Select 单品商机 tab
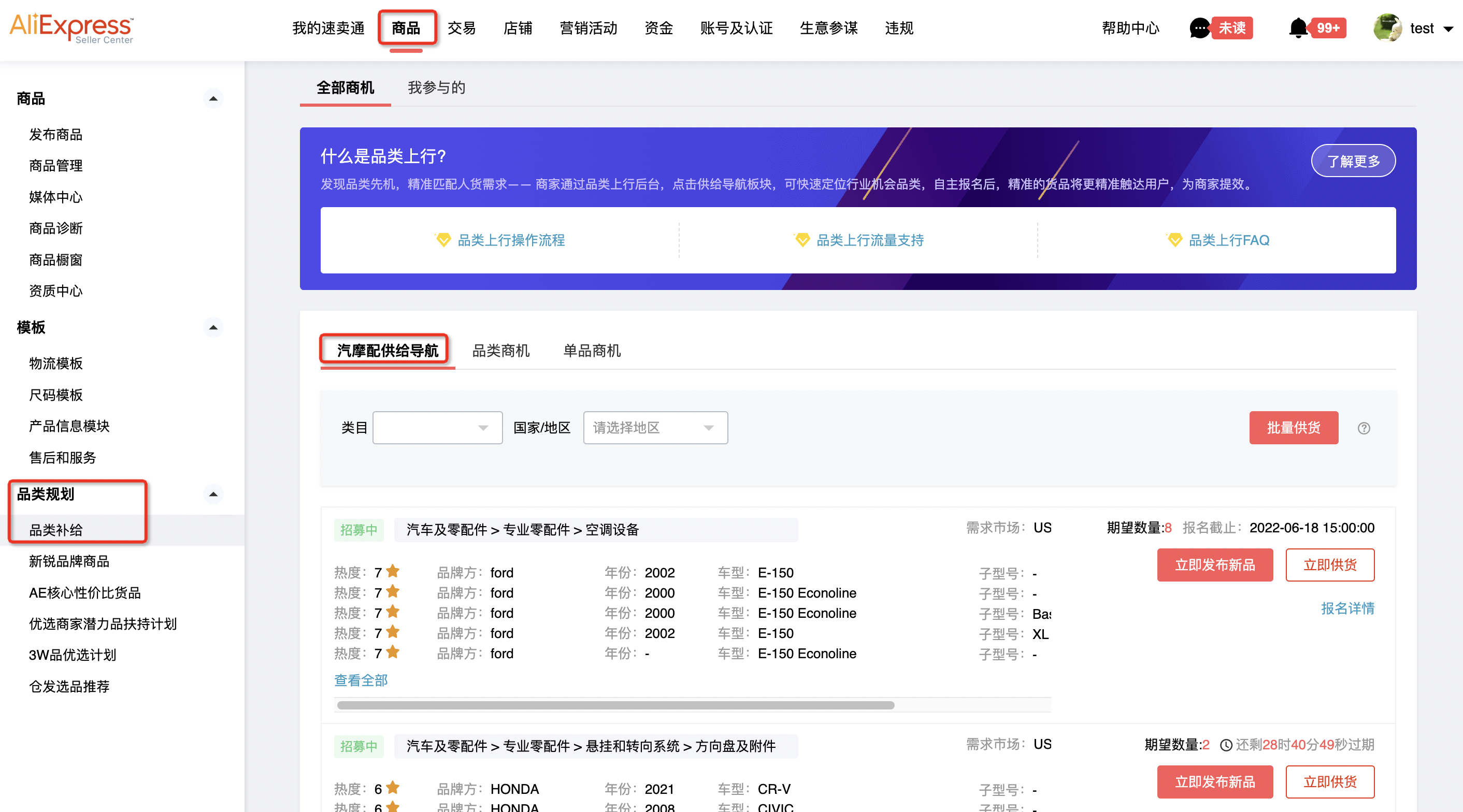1463x812 pixels. click(x=592, y=351)
